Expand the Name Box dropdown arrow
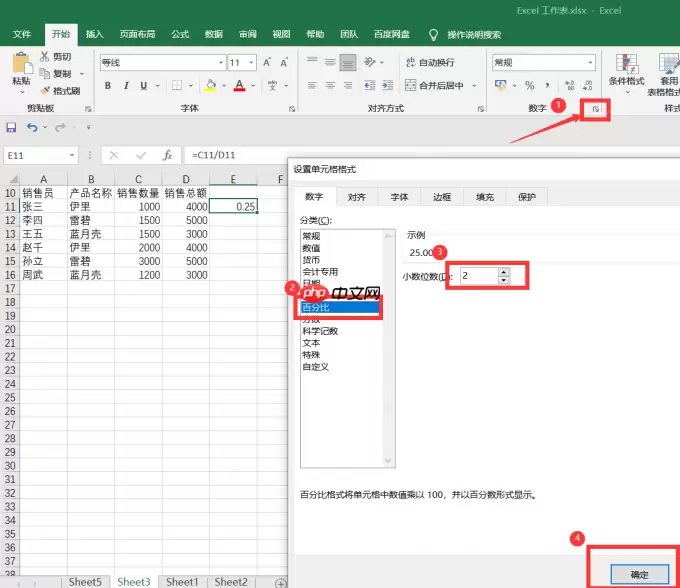The height and width of the screenshot is (588, 680). 72,155
